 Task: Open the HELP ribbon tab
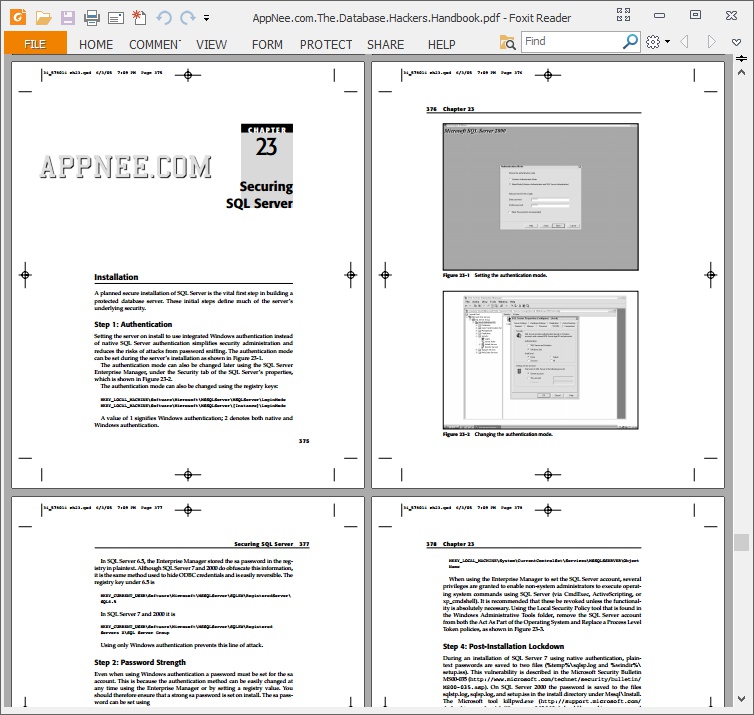point(441,45)
